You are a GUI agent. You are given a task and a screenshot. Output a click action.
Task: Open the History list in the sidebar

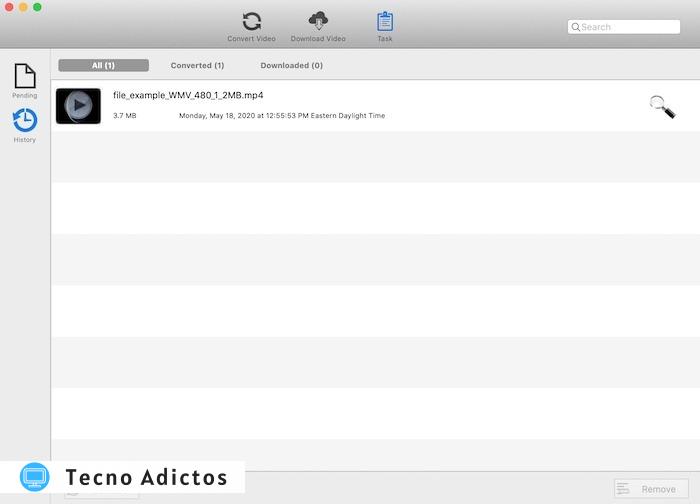tap(25, 124)
